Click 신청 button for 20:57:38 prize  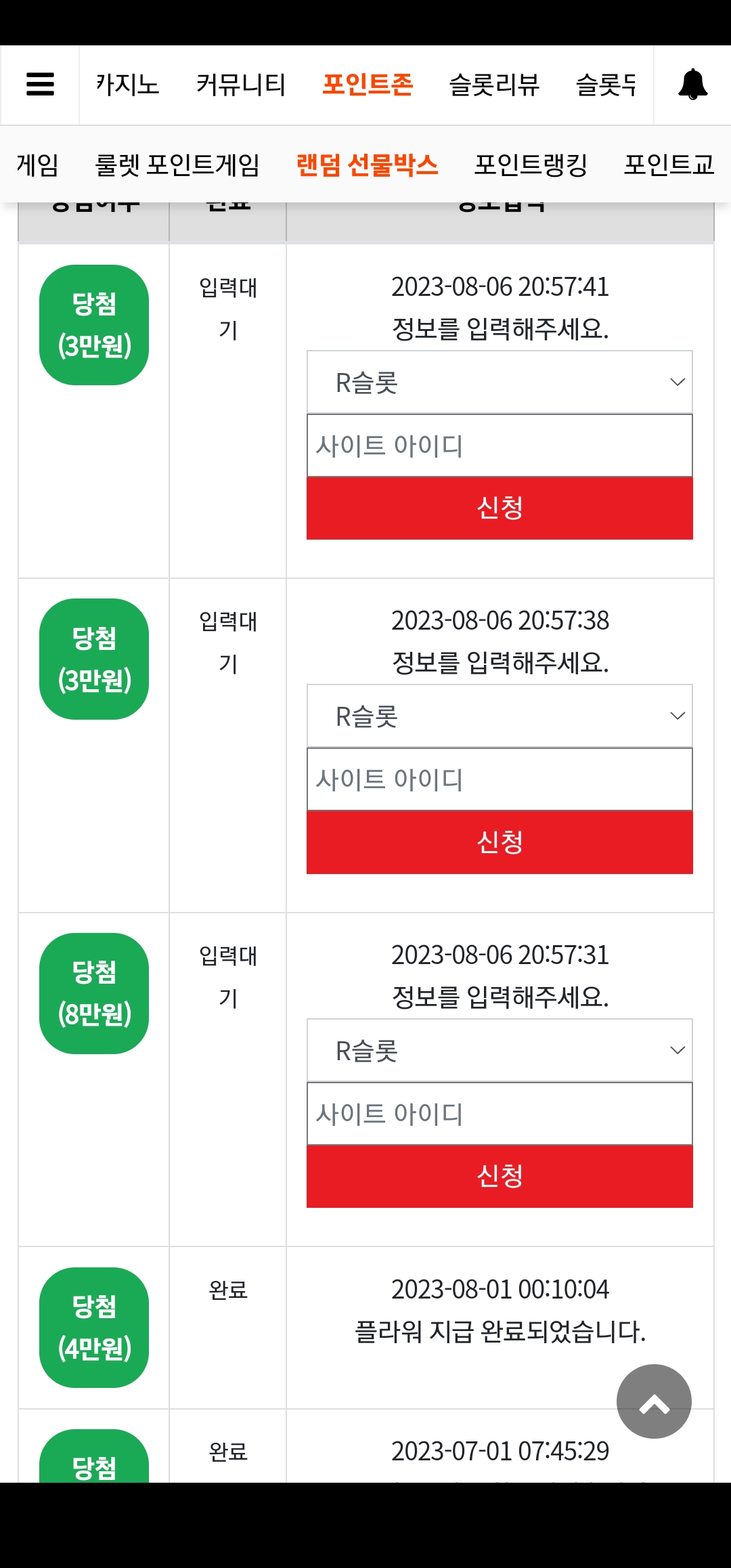[x=500, y=842]
